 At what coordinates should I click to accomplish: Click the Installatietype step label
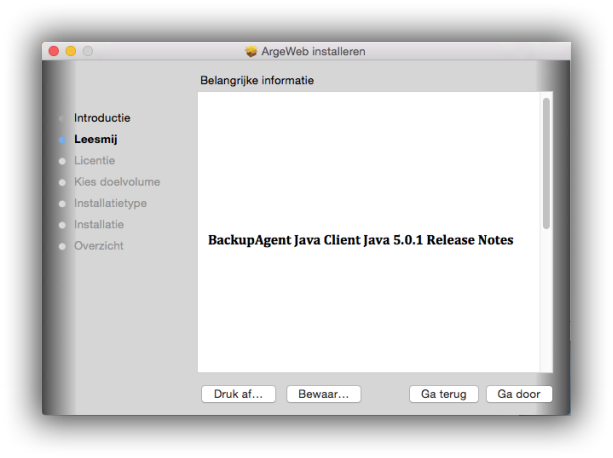[110, 203]
